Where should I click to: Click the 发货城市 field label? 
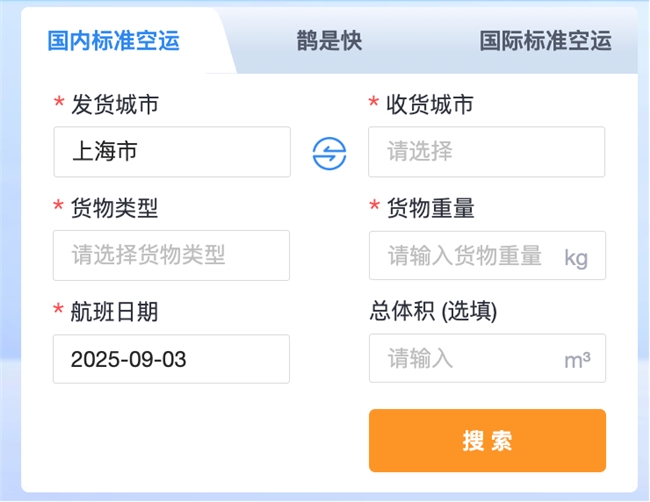click(x=114, y=104)
